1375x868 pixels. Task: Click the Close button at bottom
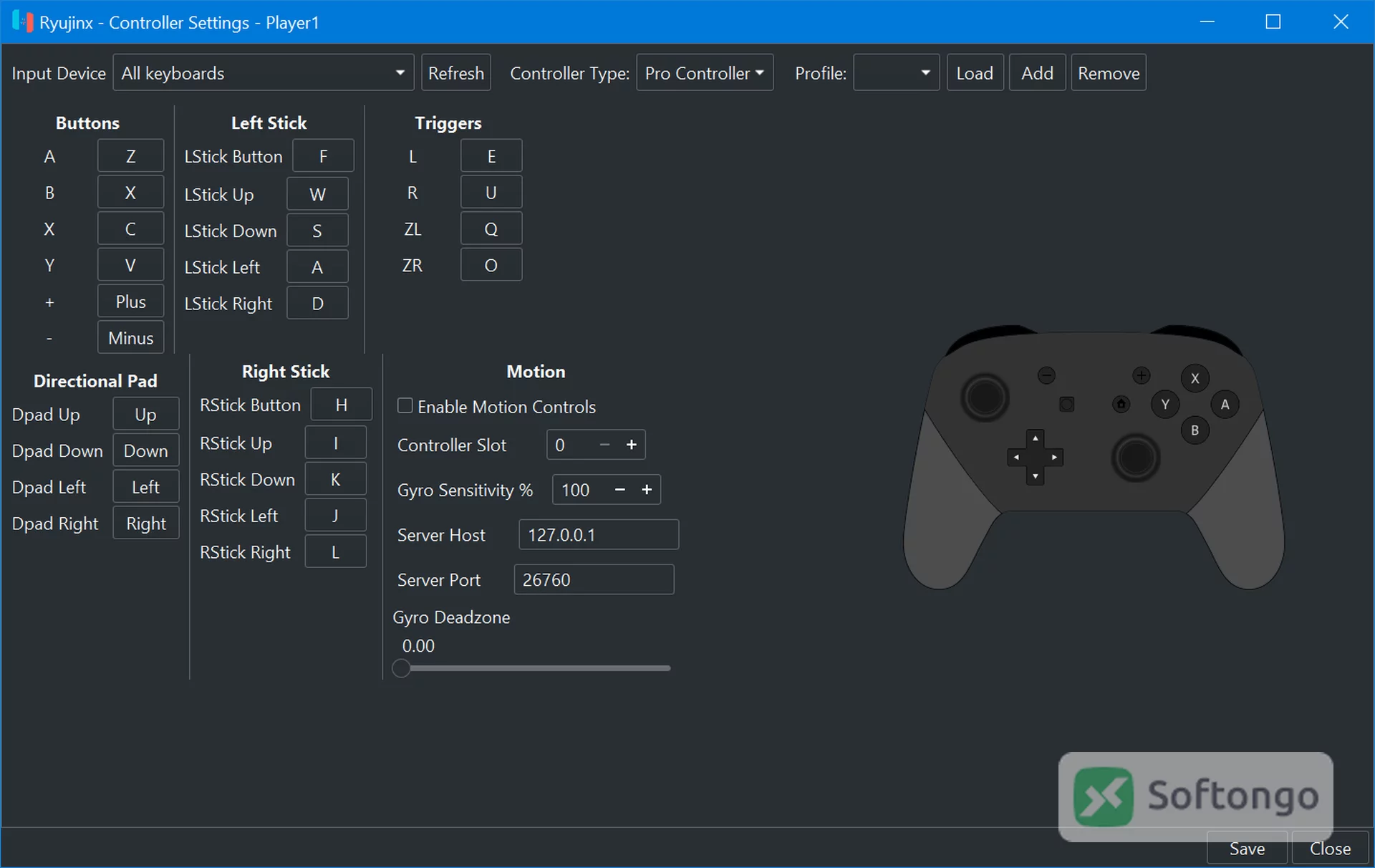point(1330,849)
